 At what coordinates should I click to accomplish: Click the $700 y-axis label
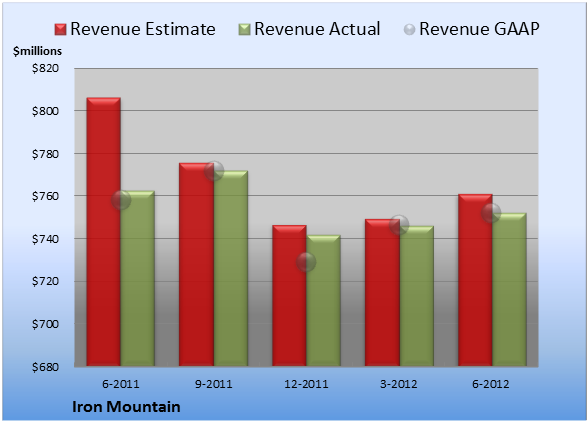click(45, 324)
